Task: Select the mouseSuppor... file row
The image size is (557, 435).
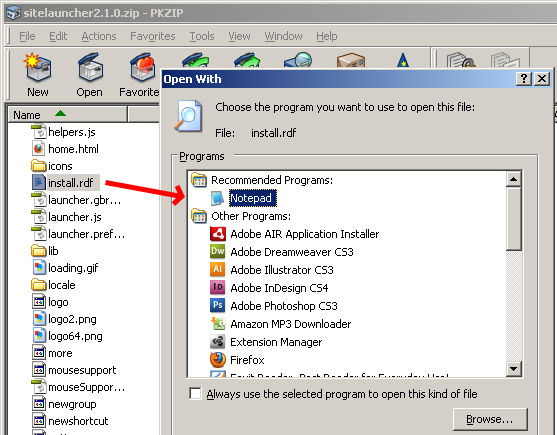Action: coord(79,387)
